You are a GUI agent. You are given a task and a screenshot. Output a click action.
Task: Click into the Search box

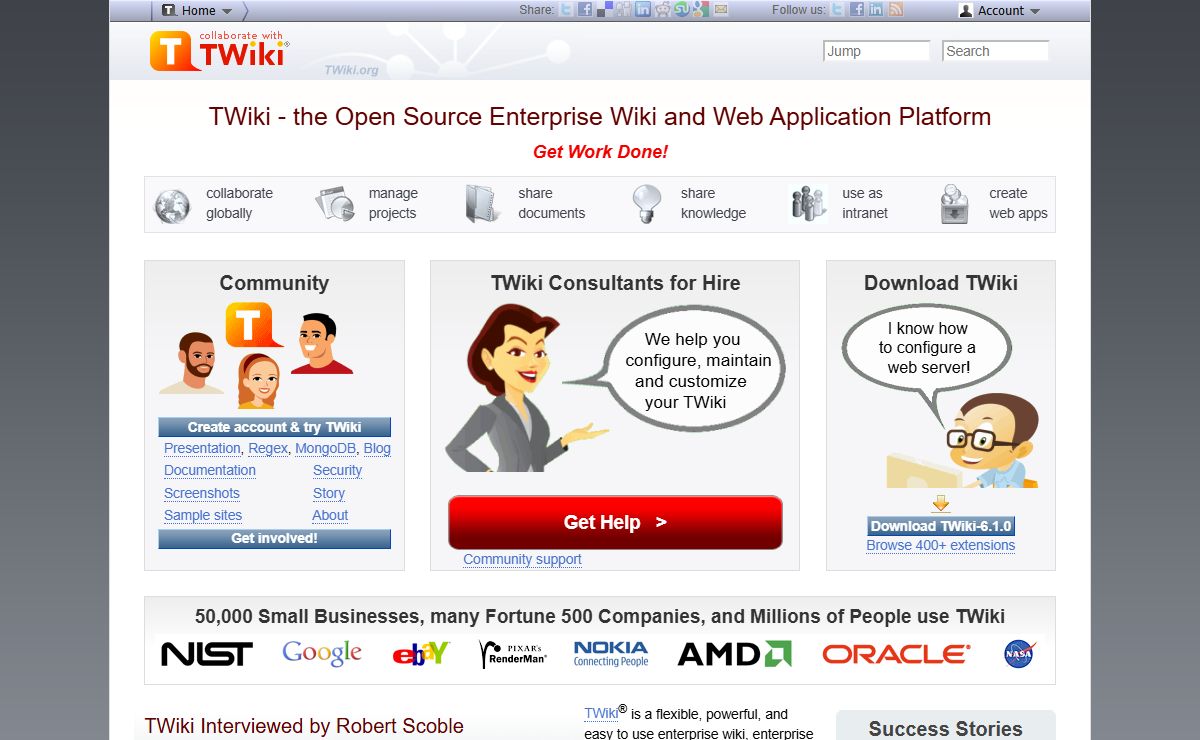[x=995, y=51]
